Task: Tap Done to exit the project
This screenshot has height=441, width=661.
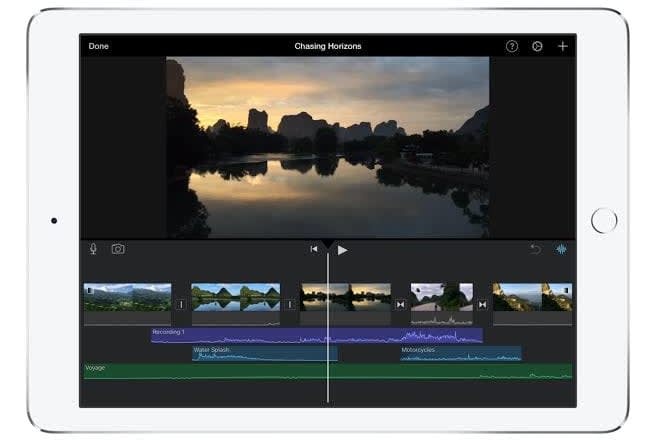Action: pyautogui.click(x=99, y=46)
